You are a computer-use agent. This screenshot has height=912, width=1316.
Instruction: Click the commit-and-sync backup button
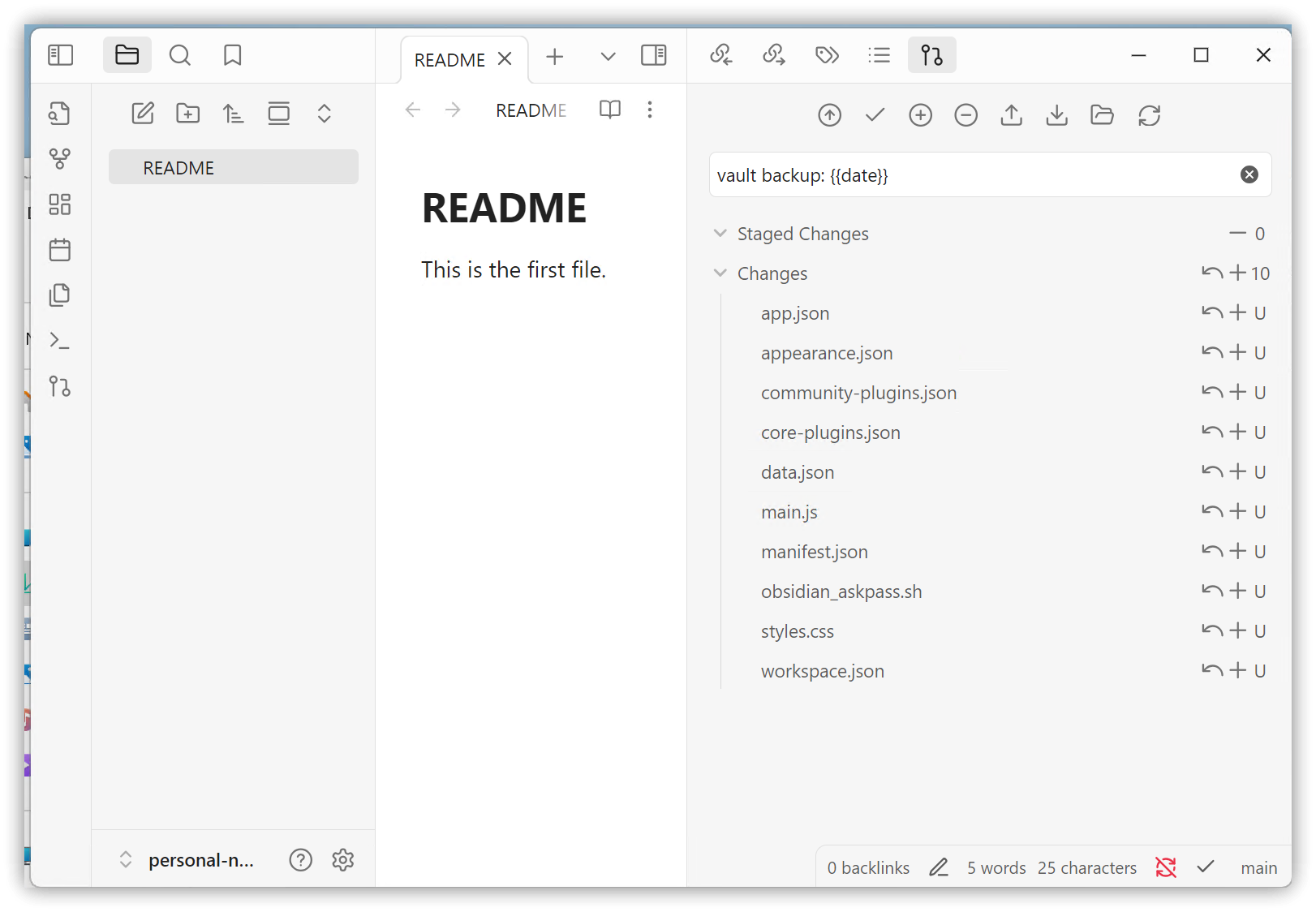pos(829,115)
